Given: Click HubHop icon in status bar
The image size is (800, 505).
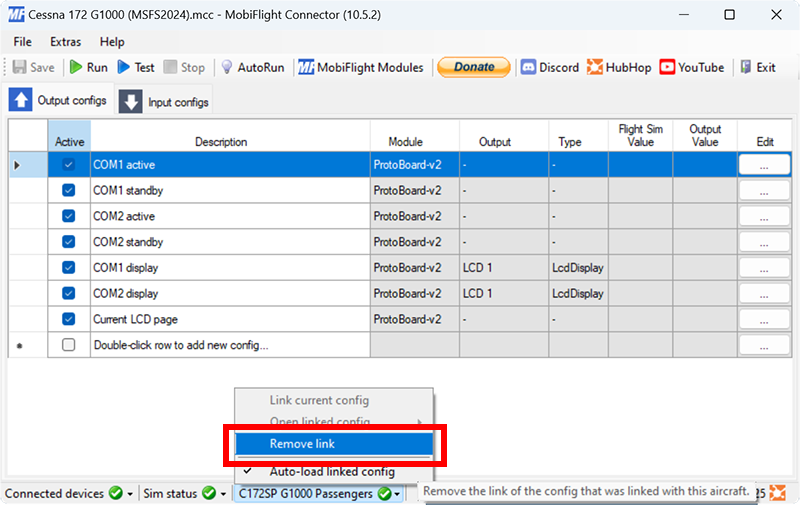Looking at the screenshot, I should tap(778, 493).
